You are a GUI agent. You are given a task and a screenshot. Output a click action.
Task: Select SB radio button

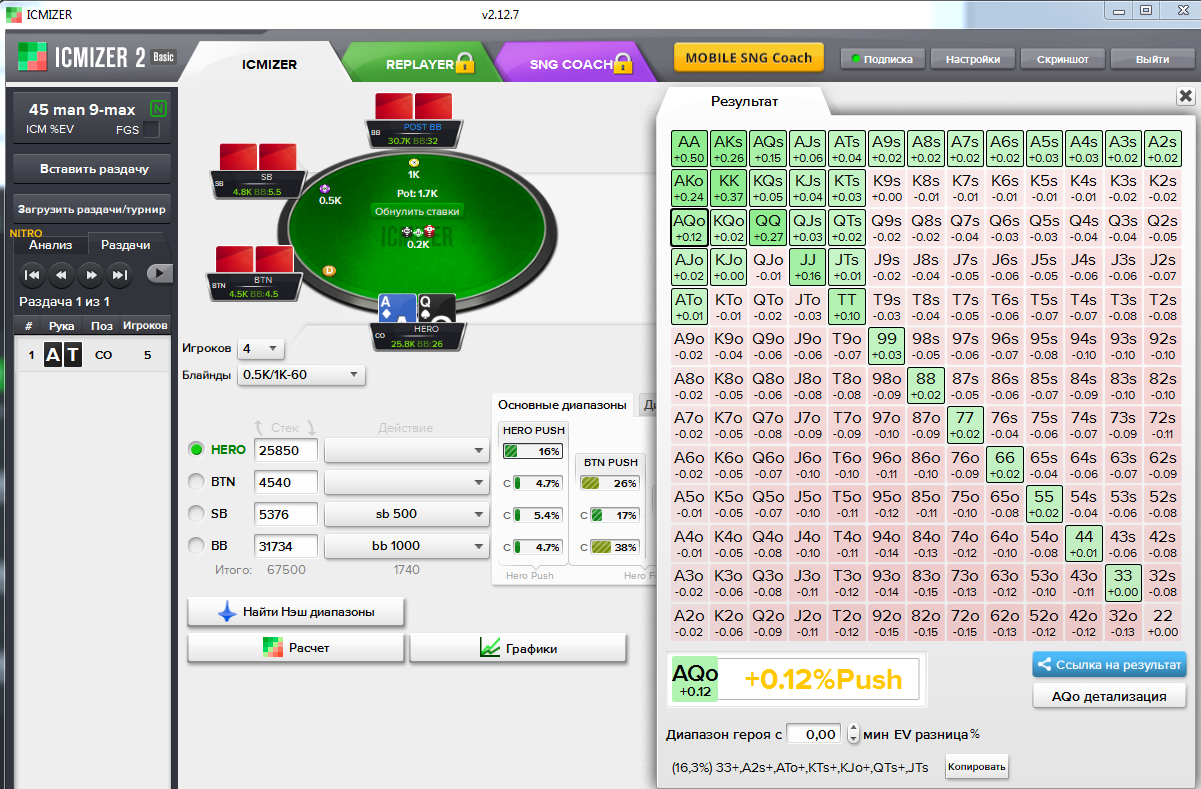click(197, 514)
